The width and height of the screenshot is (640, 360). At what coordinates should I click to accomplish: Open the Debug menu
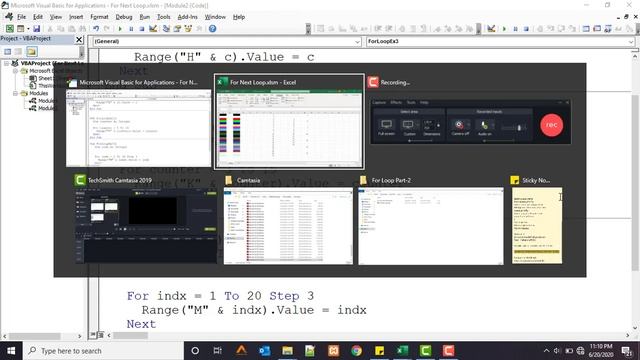[124, 17]
